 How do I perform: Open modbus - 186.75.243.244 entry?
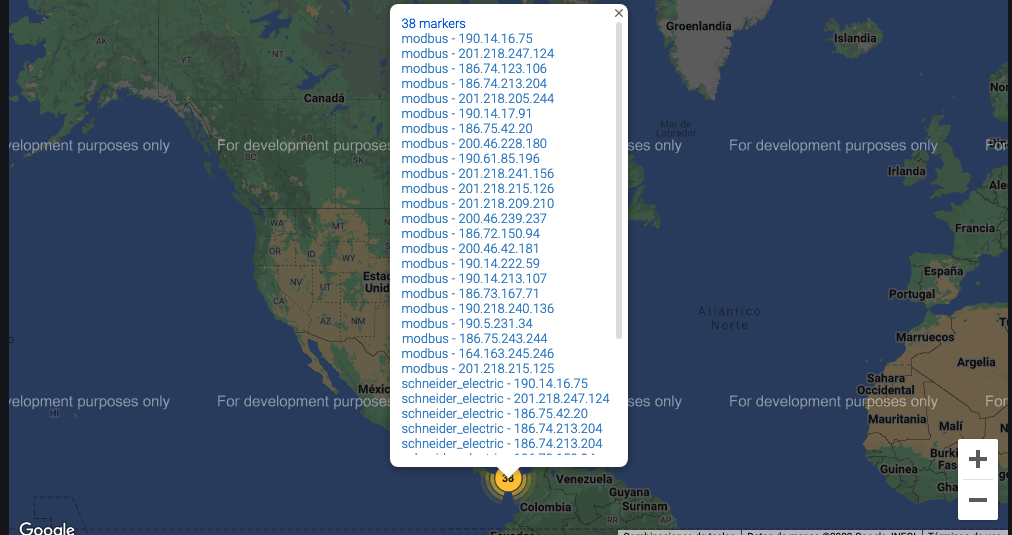[474, 339]
